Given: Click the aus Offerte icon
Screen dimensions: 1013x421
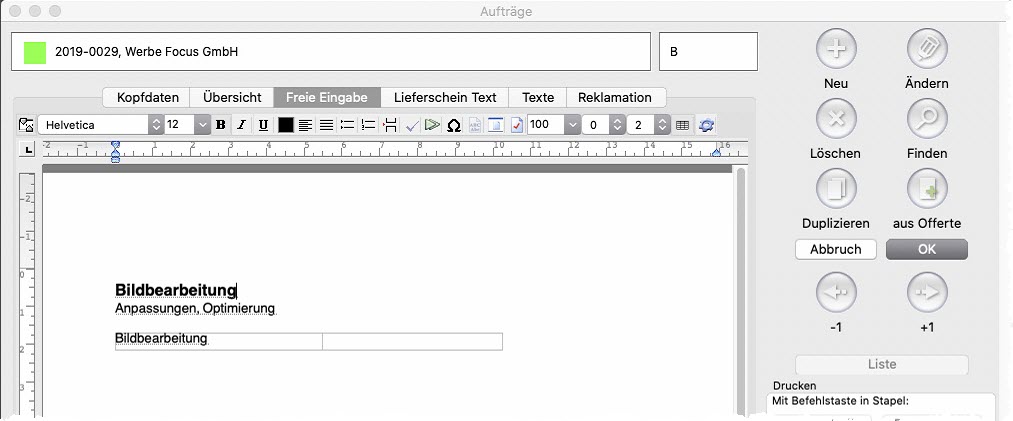Looking at the screenshot, I should (927, 189).
